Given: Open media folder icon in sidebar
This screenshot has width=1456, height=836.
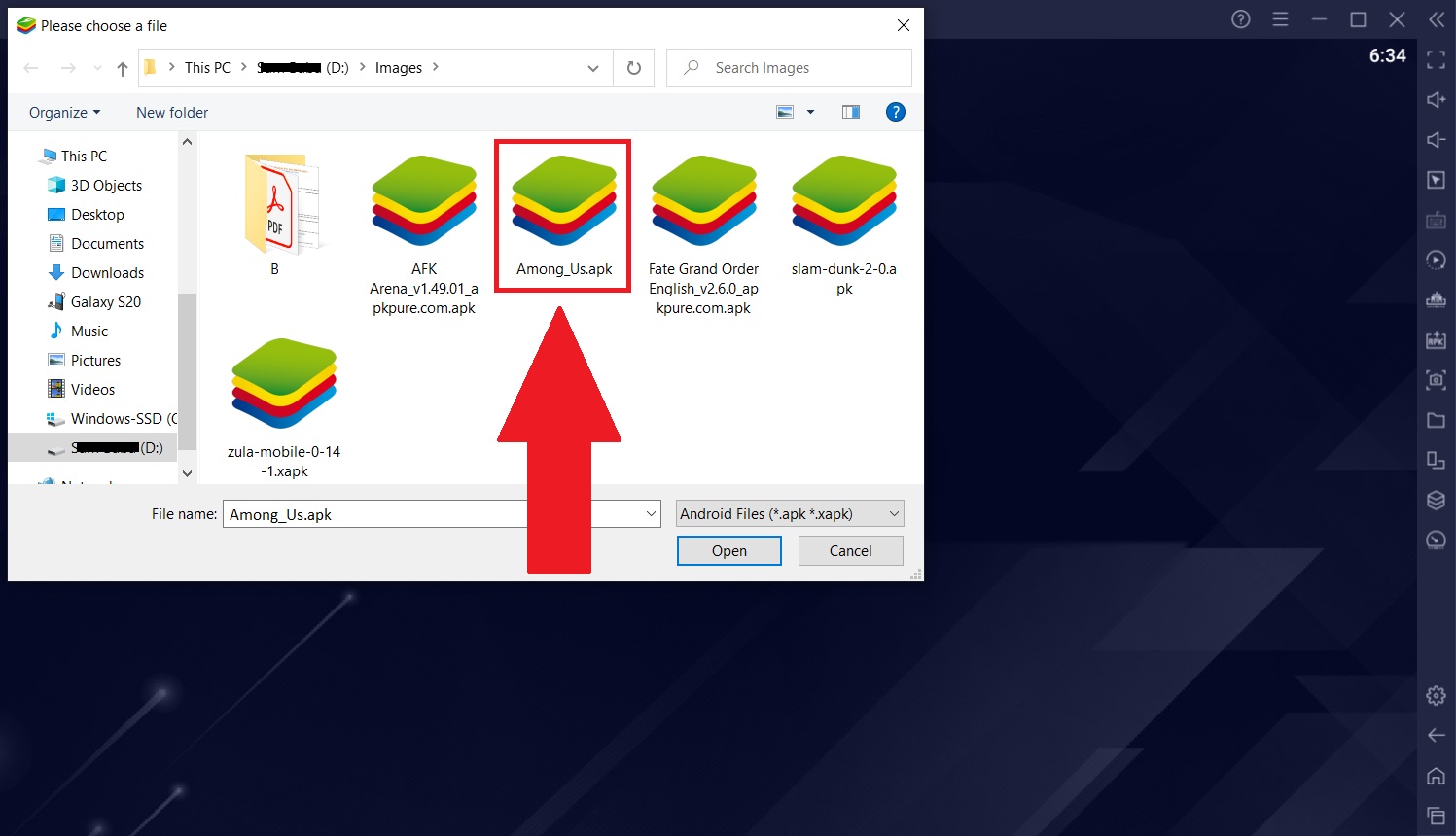Looking at the screenshot, I should 1436,420.
